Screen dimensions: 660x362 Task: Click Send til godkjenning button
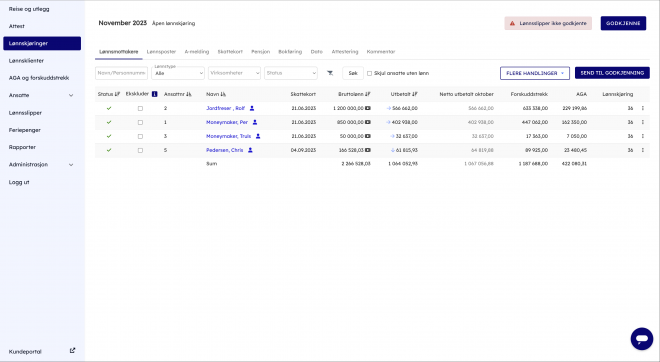(x=612, y=73)
